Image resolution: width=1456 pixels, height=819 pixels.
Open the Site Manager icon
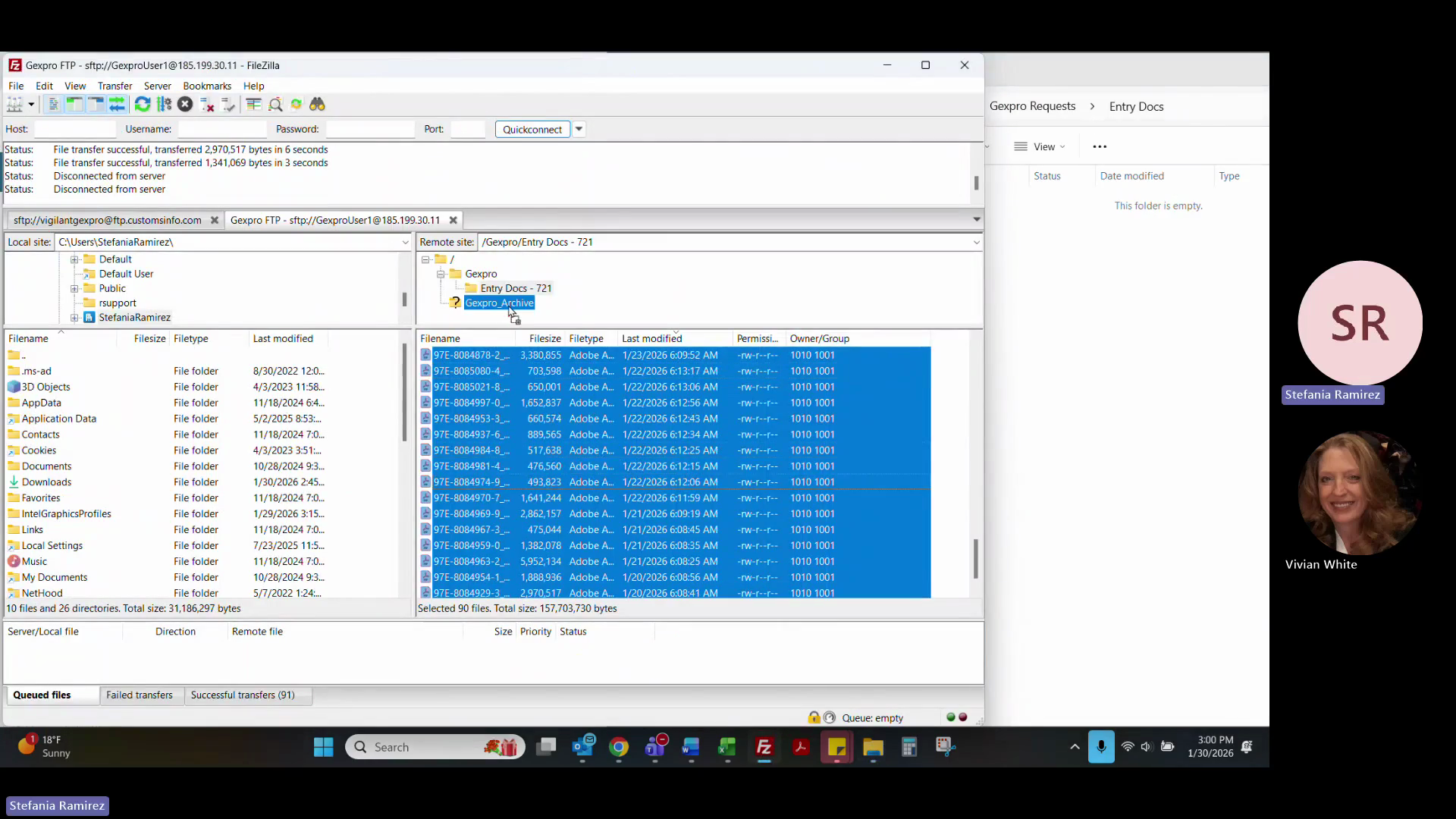click(14, 105)
